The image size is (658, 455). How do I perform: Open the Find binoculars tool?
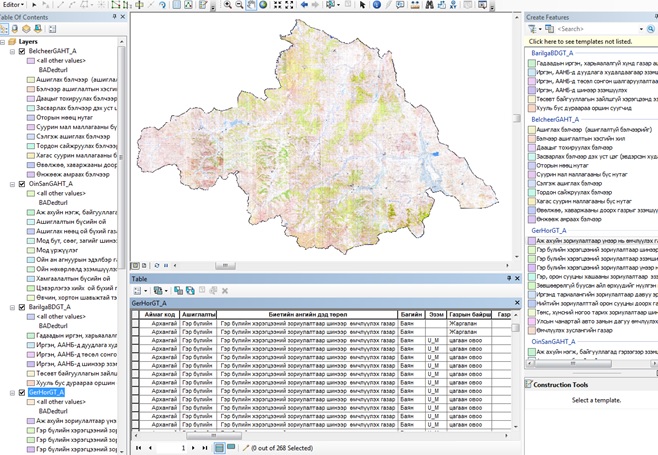point(429,5)
